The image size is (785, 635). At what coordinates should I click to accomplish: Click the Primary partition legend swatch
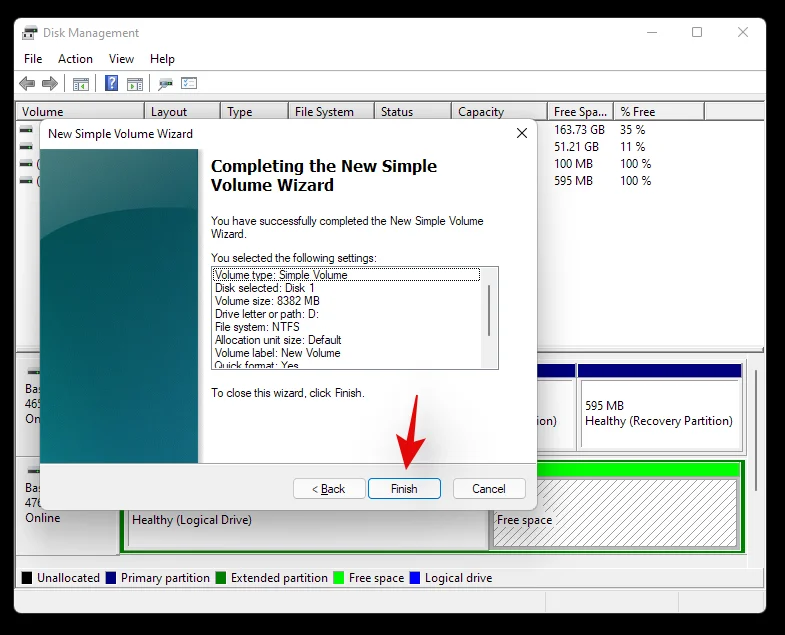[111, 578]
